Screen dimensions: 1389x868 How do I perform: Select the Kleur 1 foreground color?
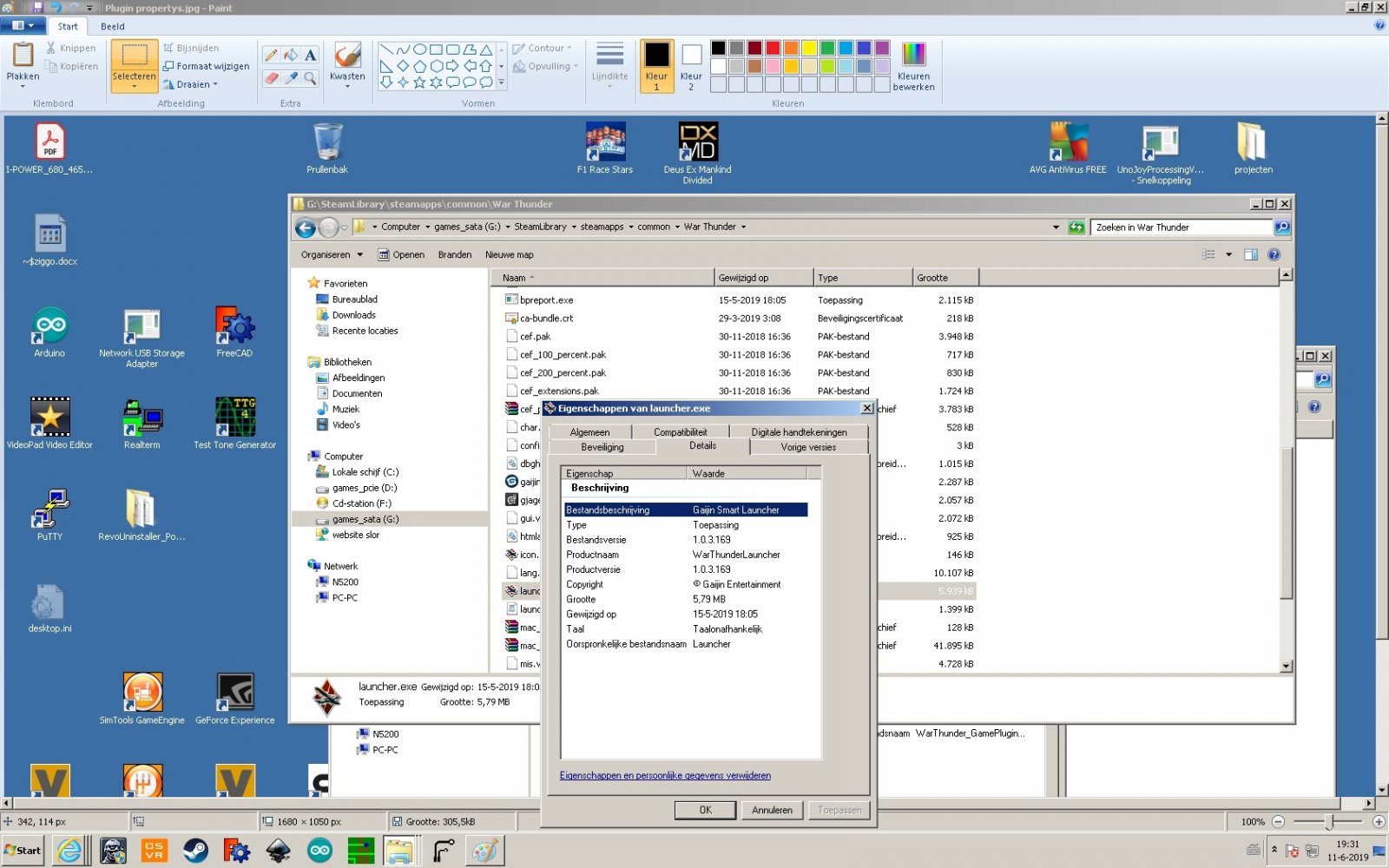click(x=656, y=66)
